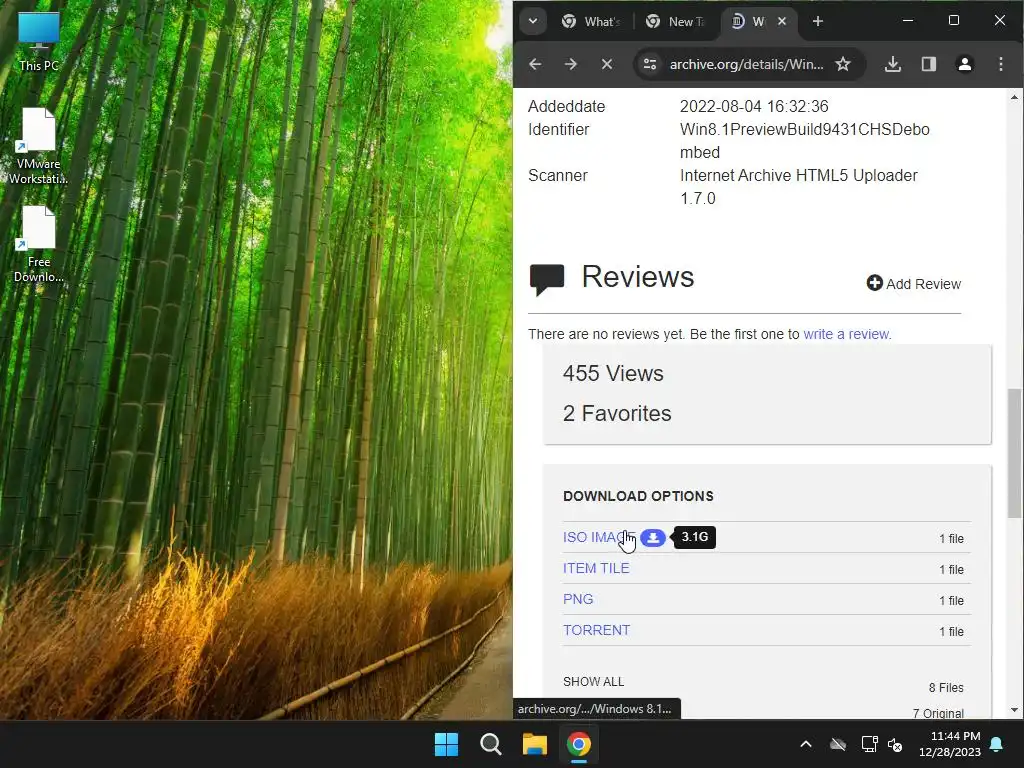This screenshot has height=768, width=1024.
Task: Open a new Chrome tab
Action: pyautogui.click(x=818, y=21)
